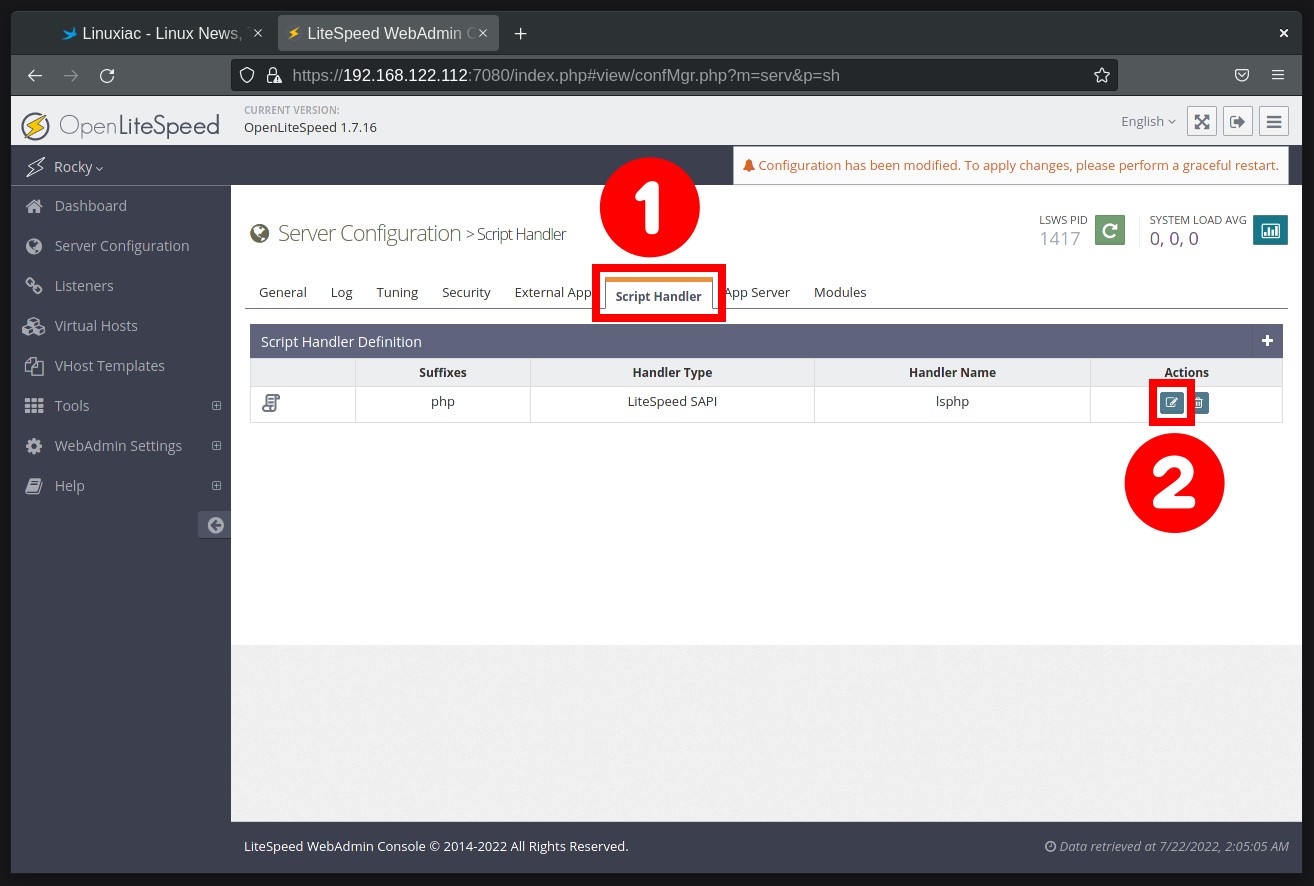Screen dimensions: 1314x886
Task: Collapse the sidebar with arrow icon
Action: 215,525
